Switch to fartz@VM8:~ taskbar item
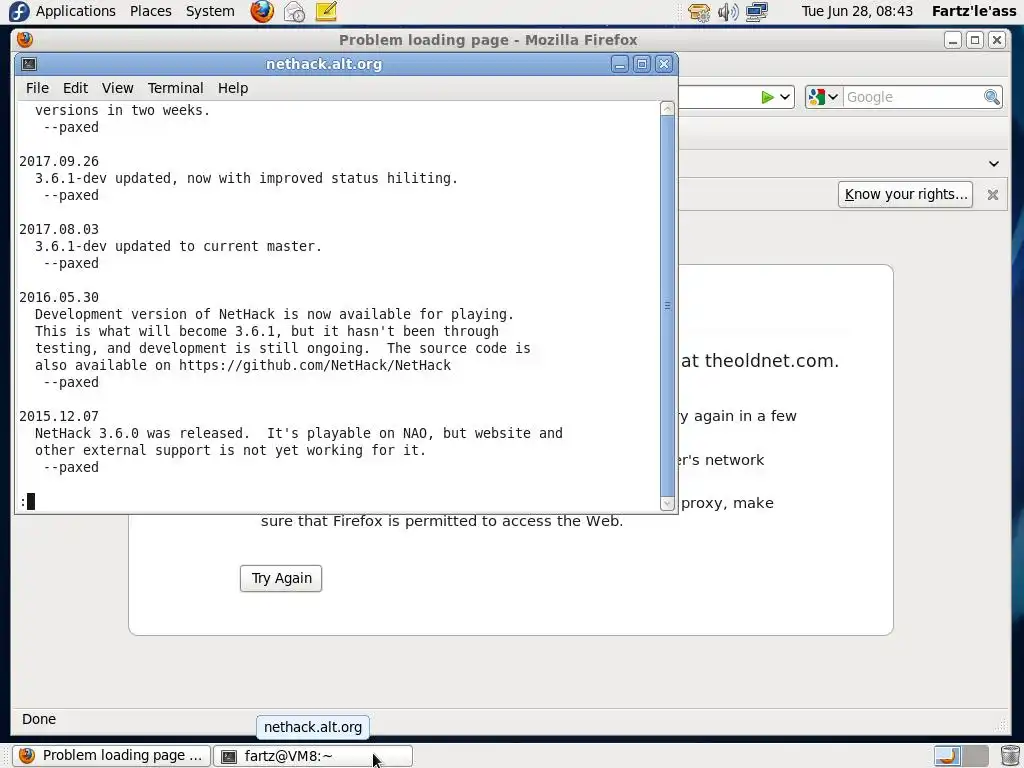1024x768 pixels. point(313,756)
